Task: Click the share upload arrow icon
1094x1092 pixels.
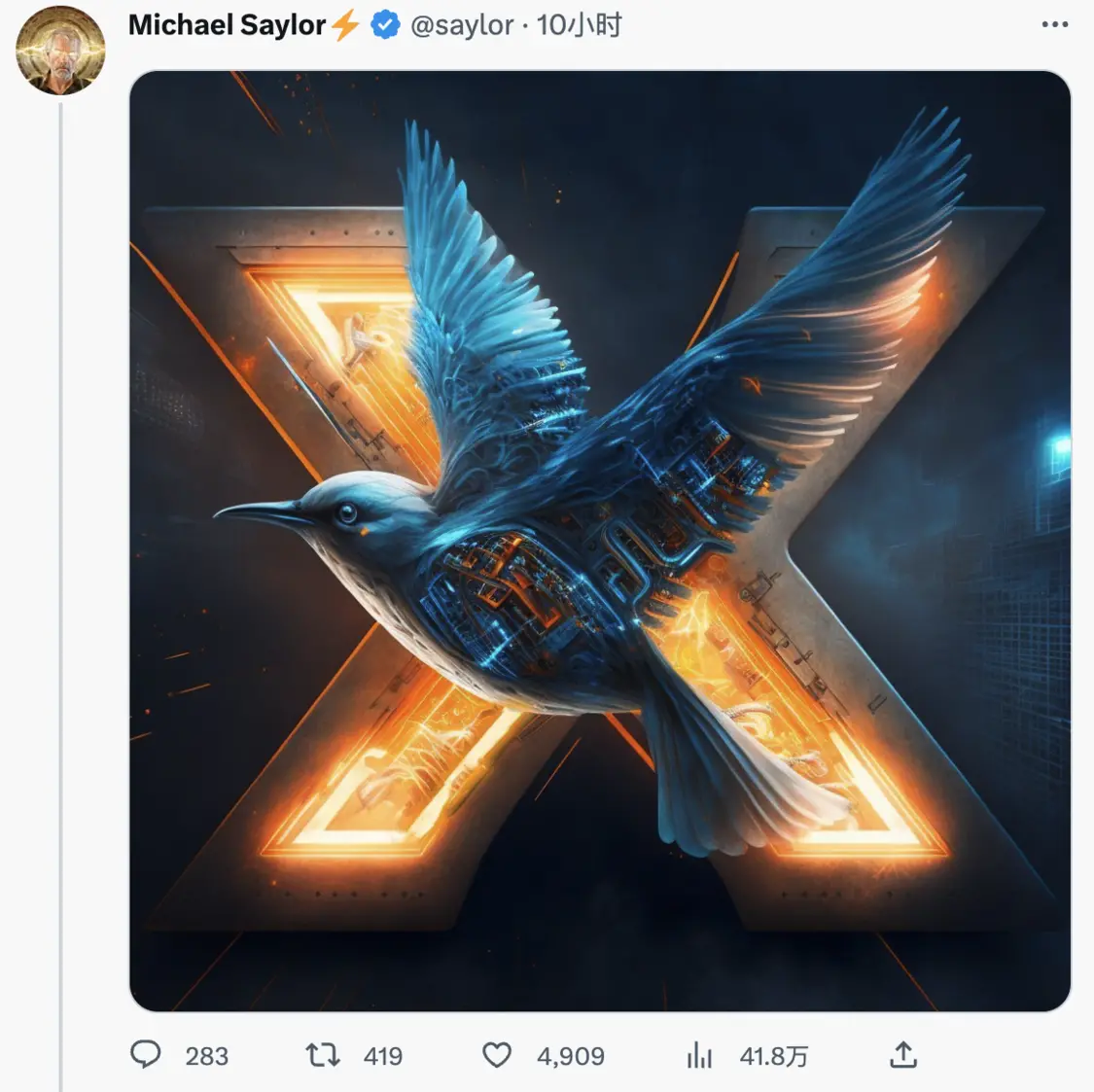Action: pos(903,1055)
